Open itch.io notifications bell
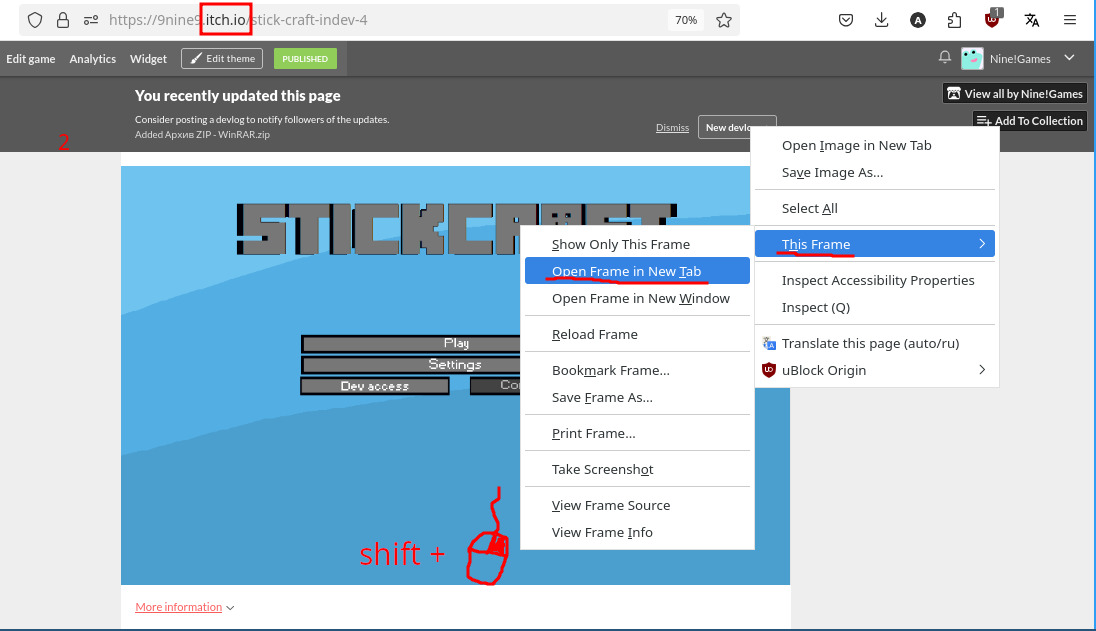Viewport: 1096px width, 631px height. pos(944,57)
